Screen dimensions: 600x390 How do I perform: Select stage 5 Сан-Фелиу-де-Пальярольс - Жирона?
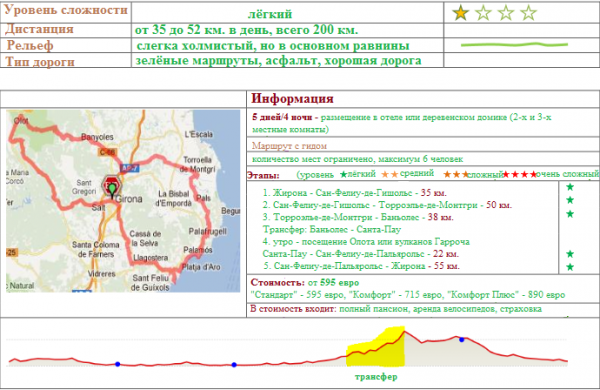point(362,266)
